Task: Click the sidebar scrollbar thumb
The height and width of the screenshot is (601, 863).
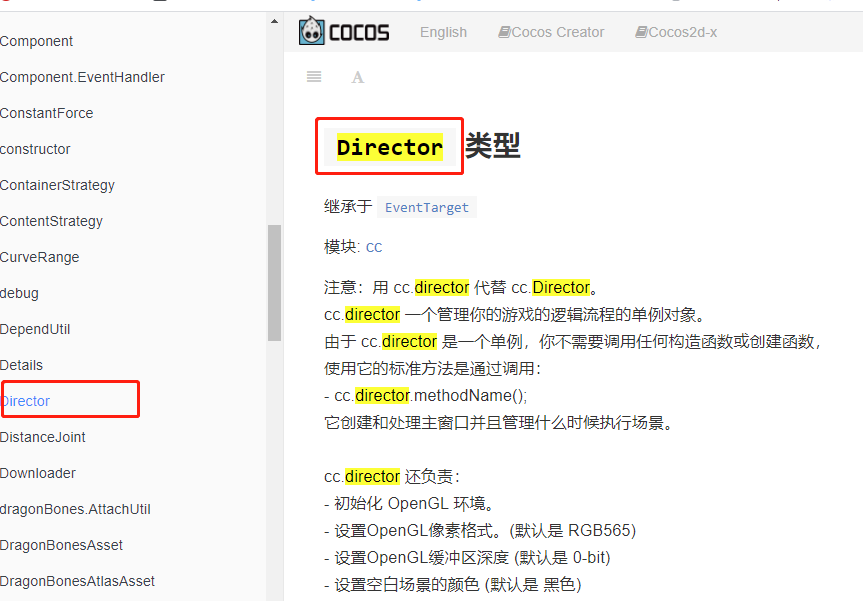Action: tap(274, 283)
